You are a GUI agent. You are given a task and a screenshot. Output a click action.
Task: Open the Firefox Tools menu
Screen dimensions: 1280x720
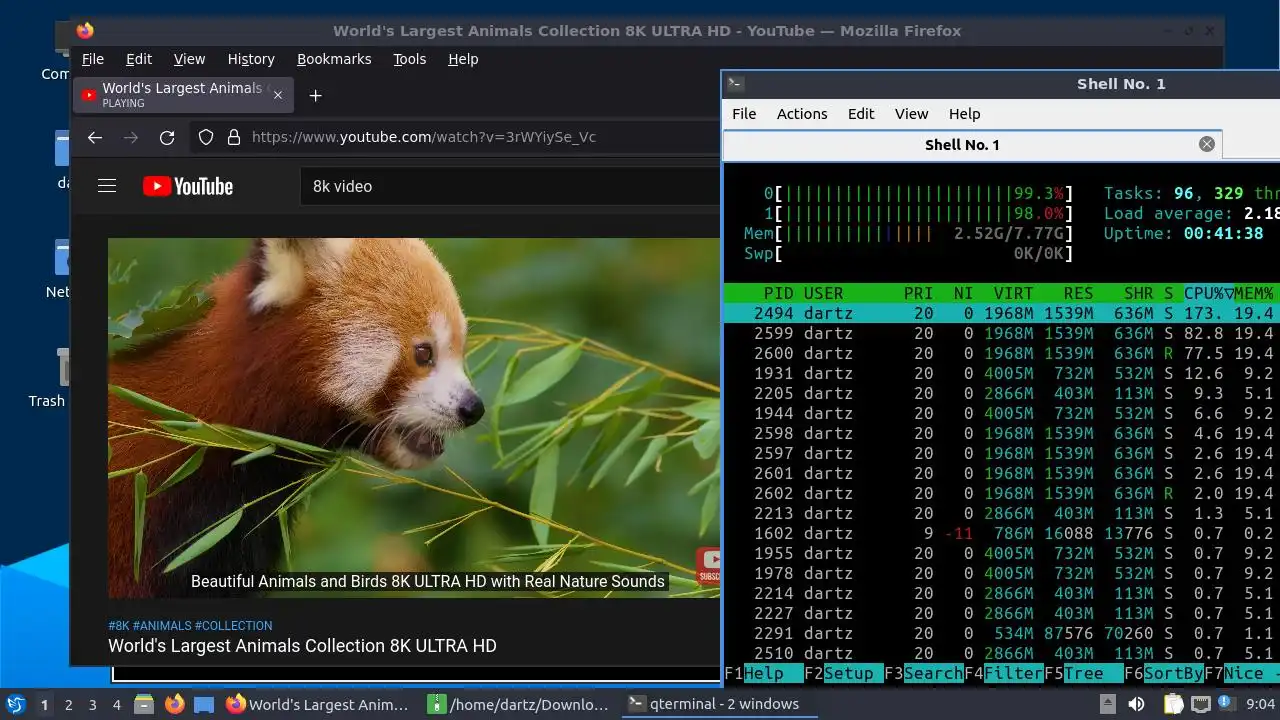pyautogui.click(x=410, y=59)
